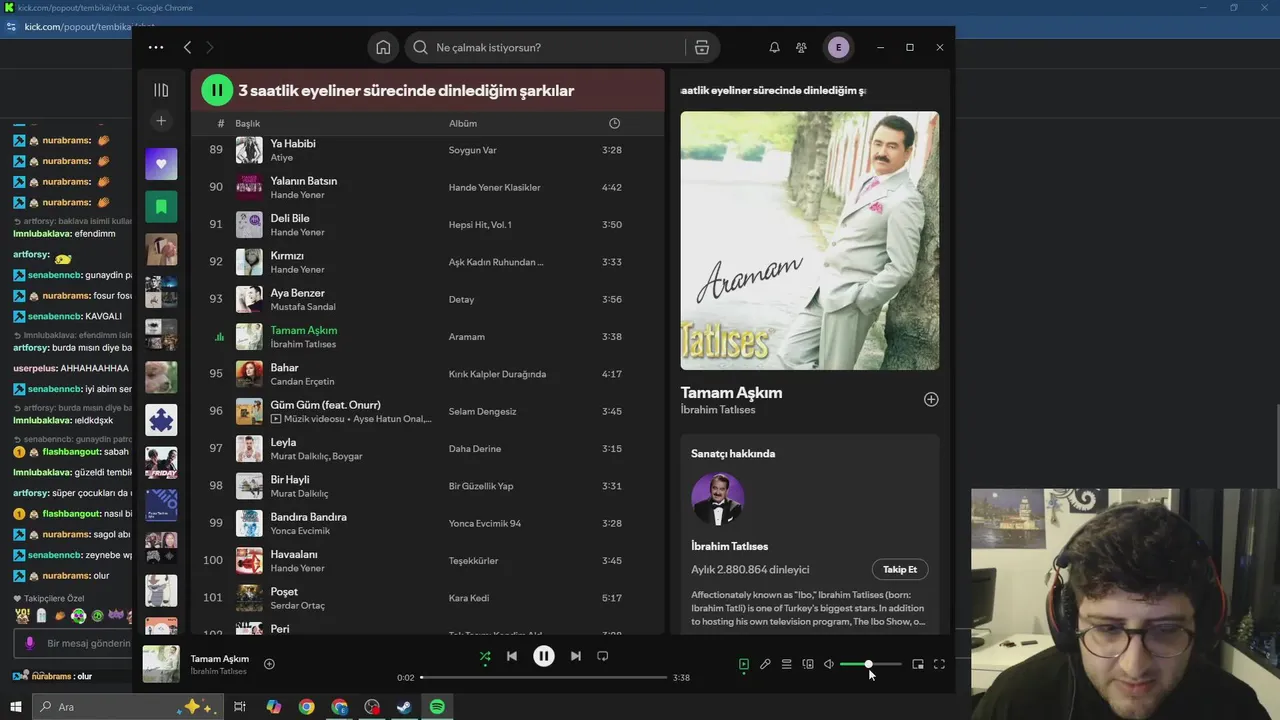Open the Windows Start button
This screenshot has height=720, width=1280.
16,707
